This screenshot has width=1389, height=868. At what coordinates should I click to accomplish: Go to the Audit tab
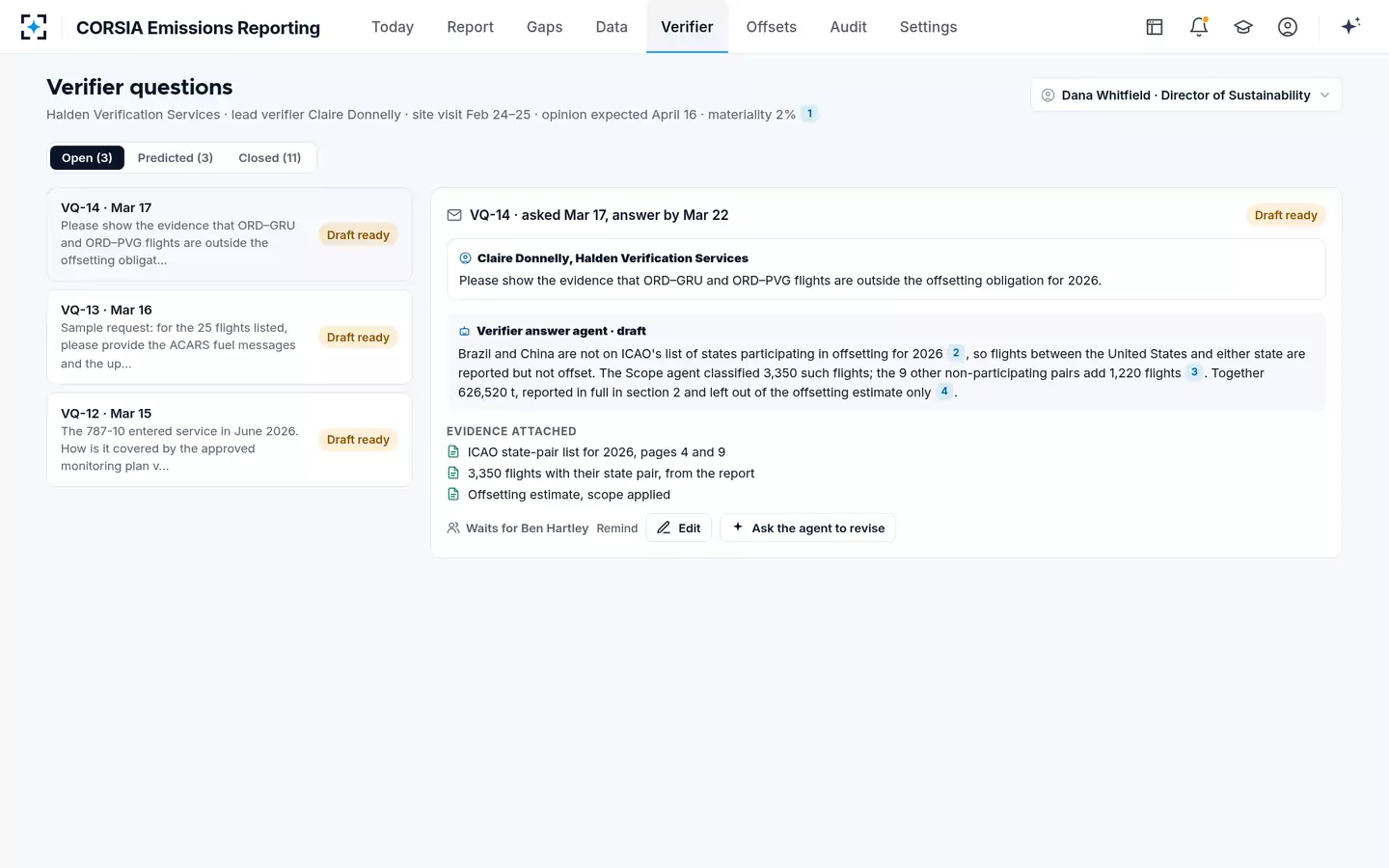(848, 27)
